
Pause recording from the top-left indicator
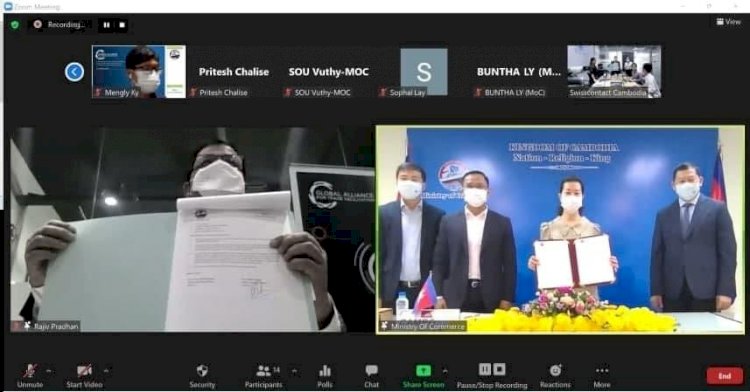pos(106,25)
